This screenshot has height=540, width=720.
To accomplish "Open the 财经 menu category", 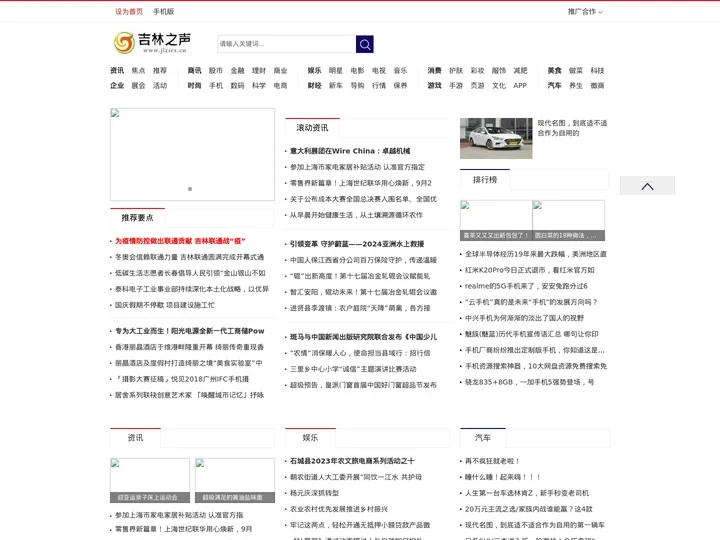I will tap(315, 85).
